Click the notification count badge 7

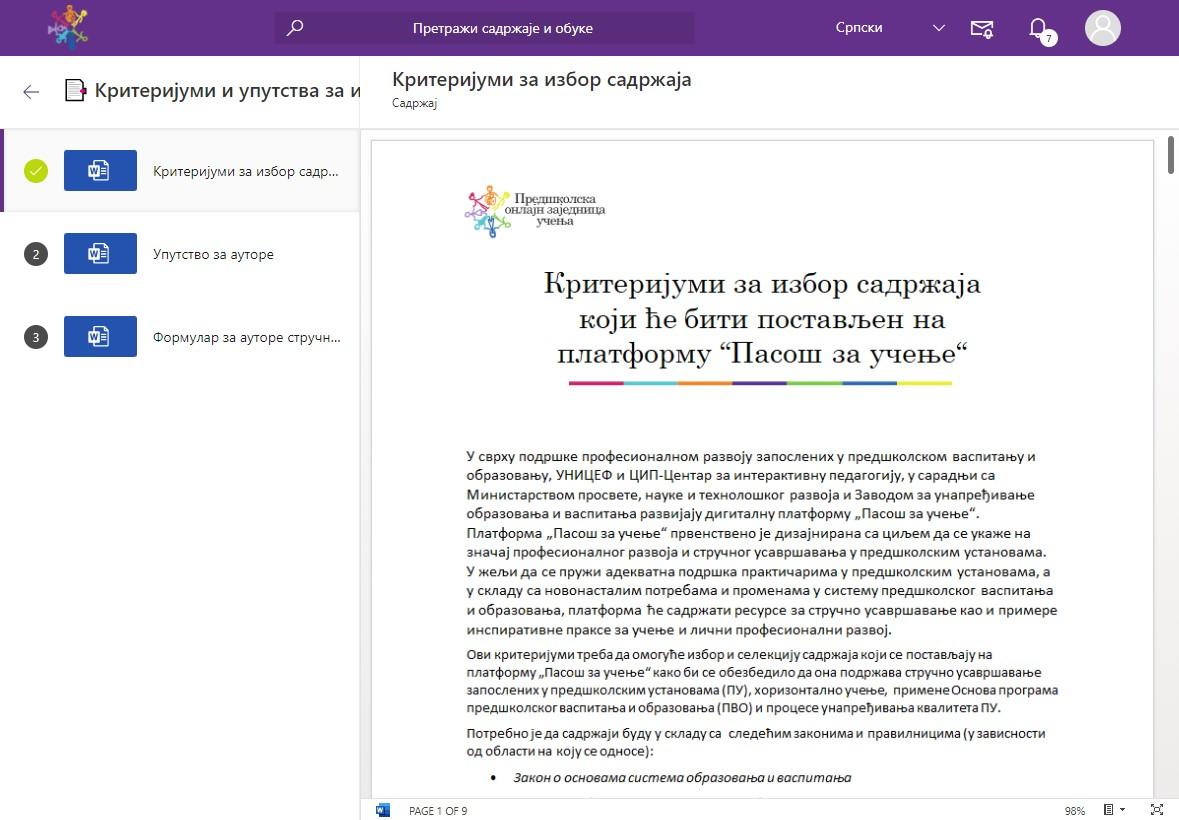[x=1048, y=38]
